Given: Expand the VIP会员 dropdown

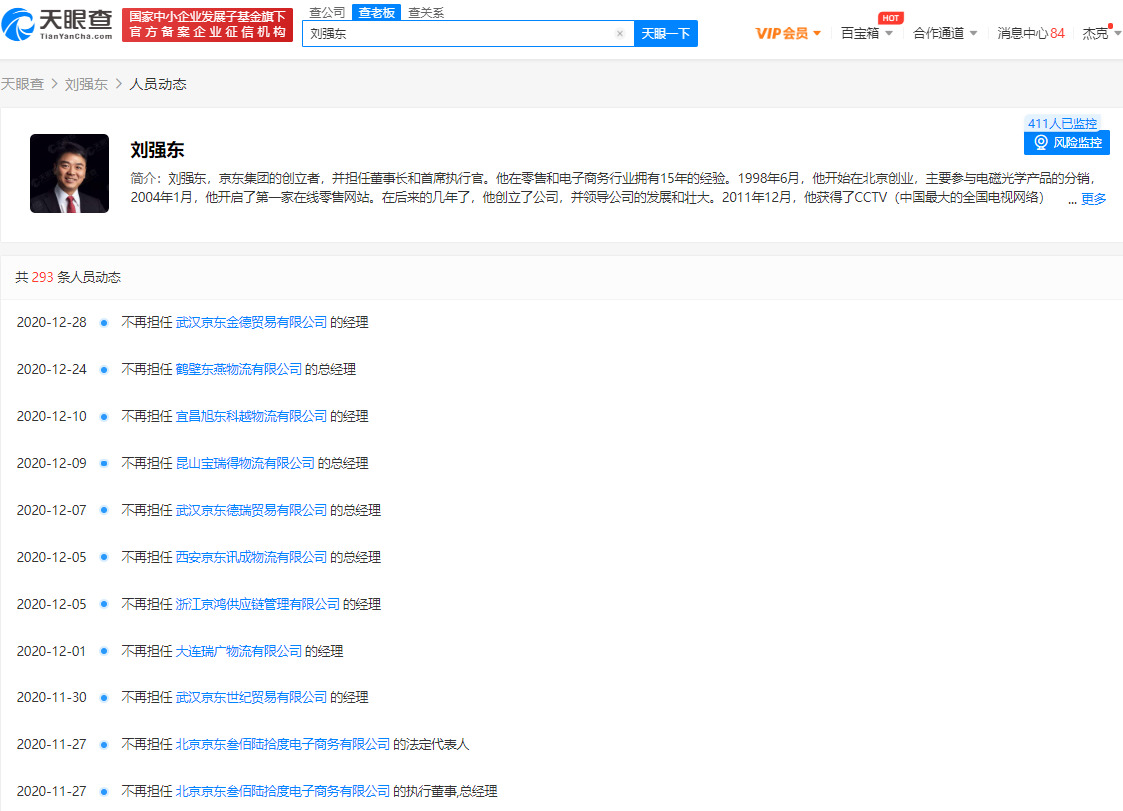Looking at the screenshot, I should tap(788, 34).
